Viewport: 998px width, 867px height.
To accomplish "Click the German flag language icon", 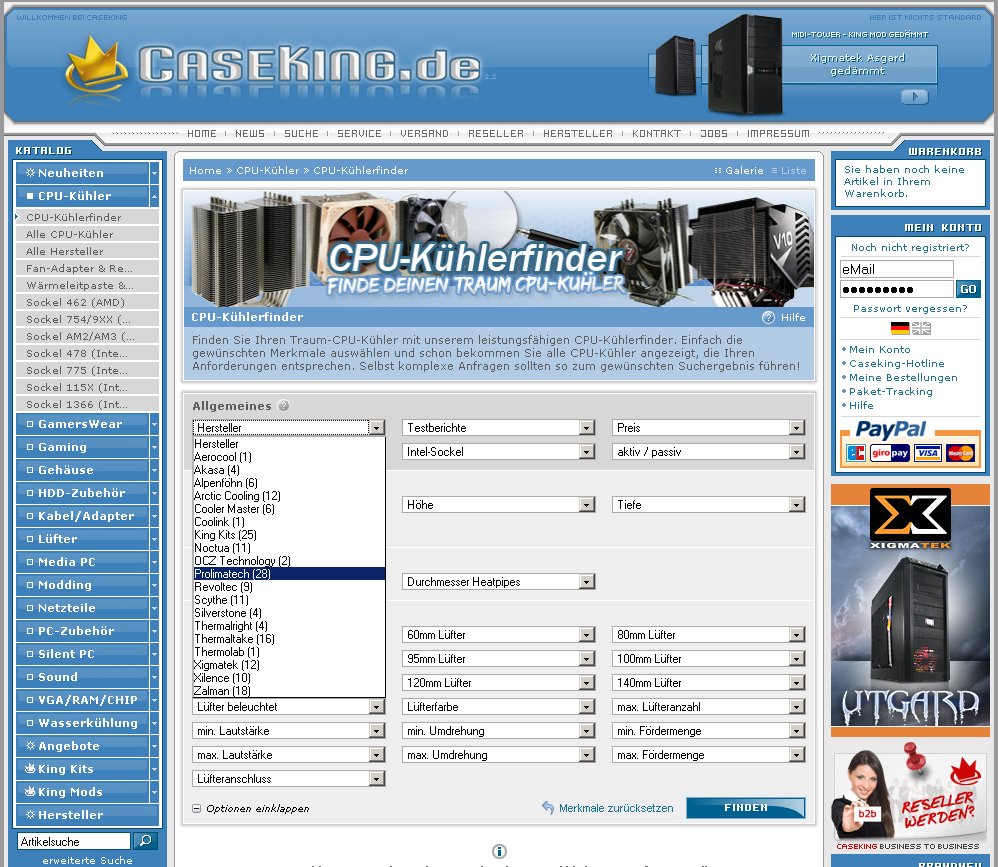I will point(900,328).
